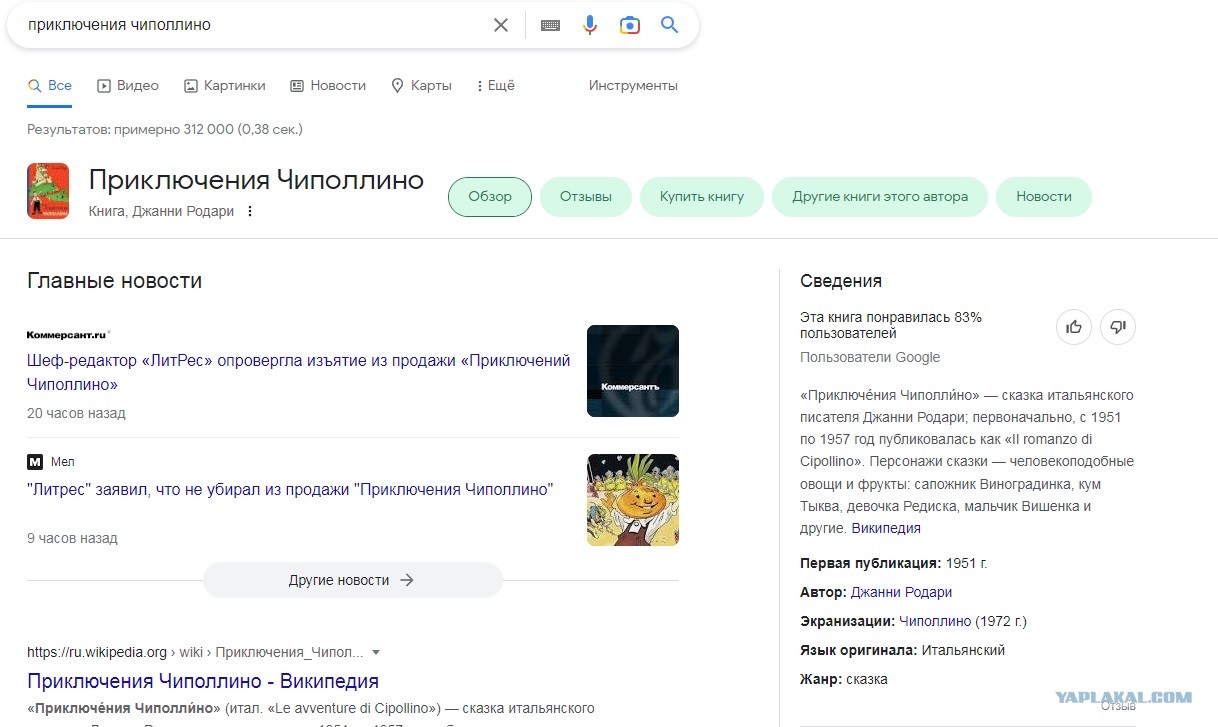Image resolution: width=1218 pixels, height=727 pixels.
Task: Clear the search query with X icon
Action: [x=501, y=25]
